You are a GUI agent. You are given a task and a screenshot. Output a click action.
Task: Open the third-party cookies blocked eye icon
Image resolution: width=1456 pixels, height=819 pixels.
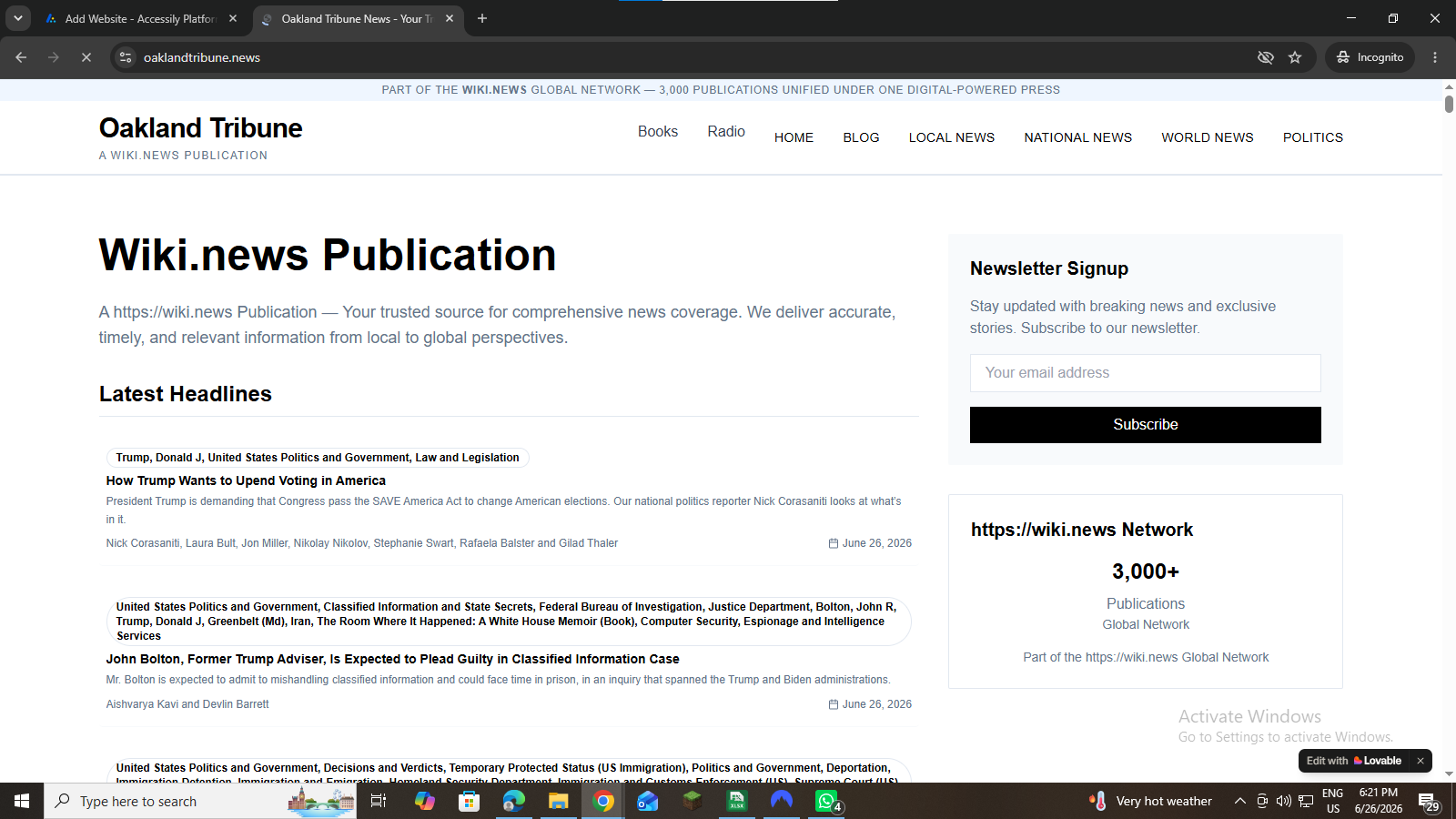coord(1265,57)
